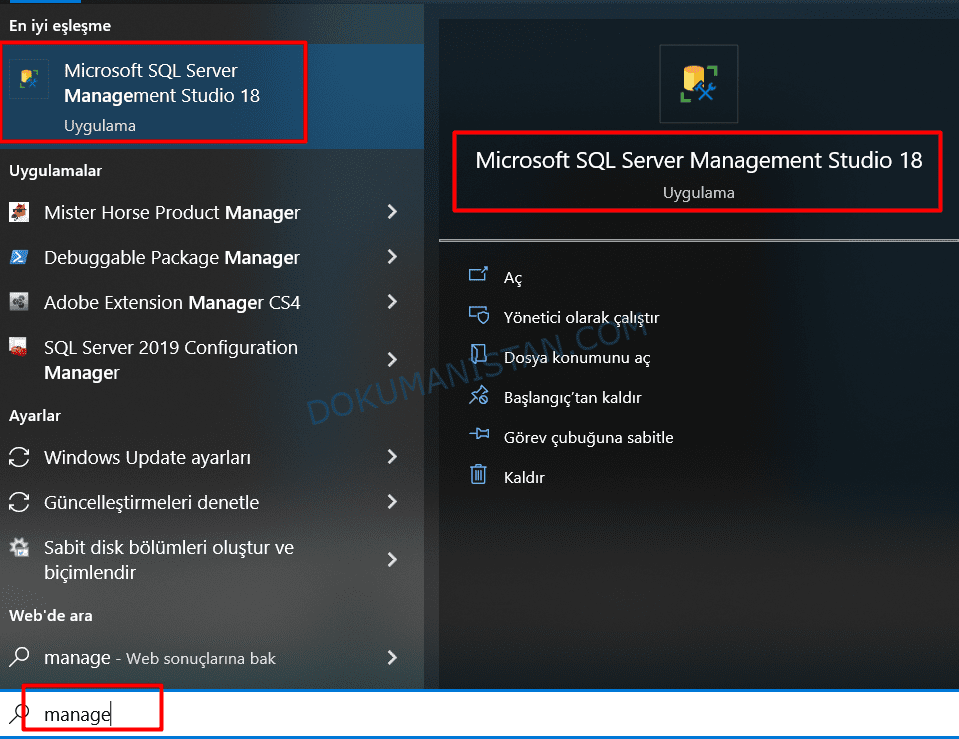The width and height of the screenshot is (959, 739).
Task: Expand SQL Server 2019 Configuration Manager arrow
Action: coord(392,359)
